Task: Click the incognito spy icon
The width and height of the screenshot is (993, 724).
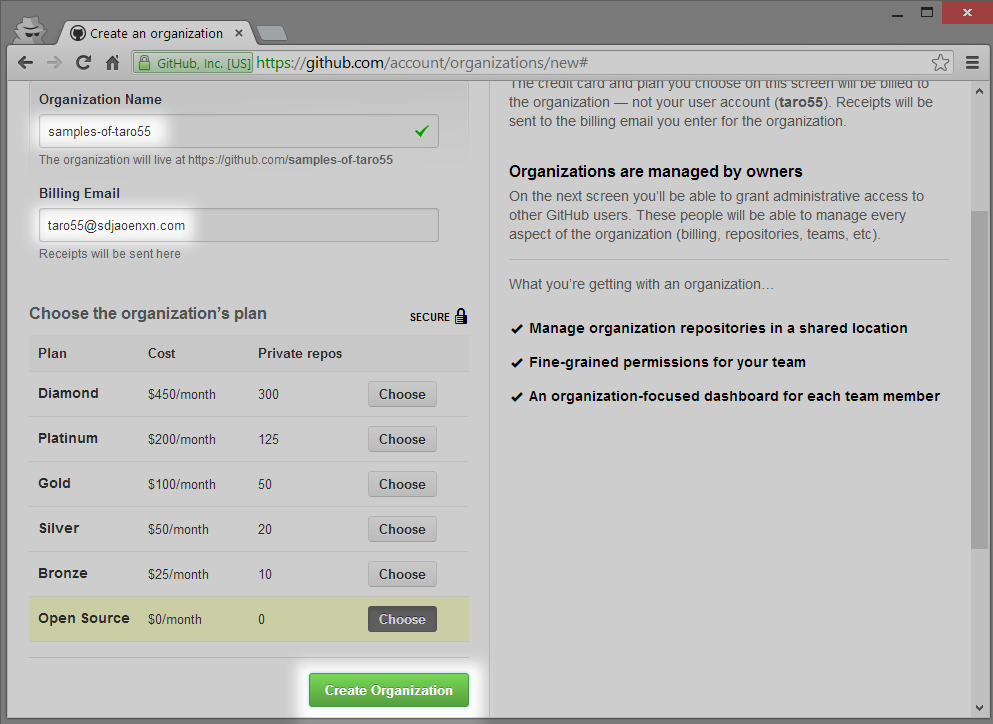Action: coord(30,30)
